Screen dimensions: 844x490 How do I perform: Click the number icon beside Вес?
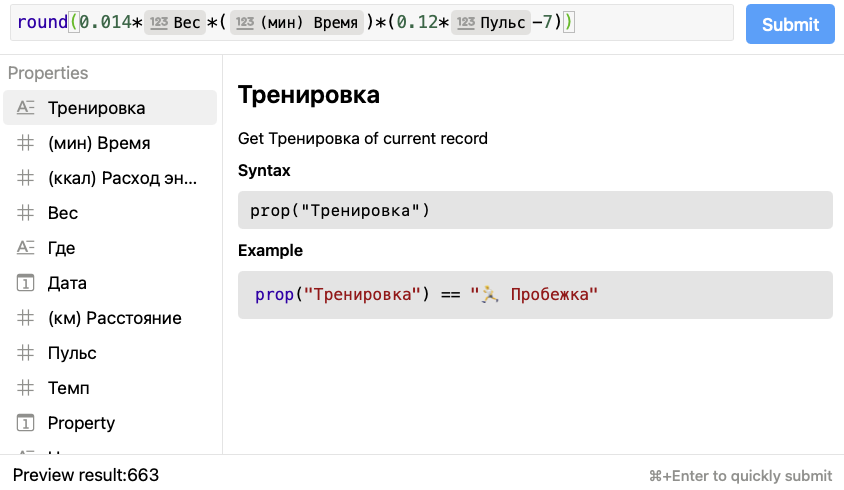[26, 213]
